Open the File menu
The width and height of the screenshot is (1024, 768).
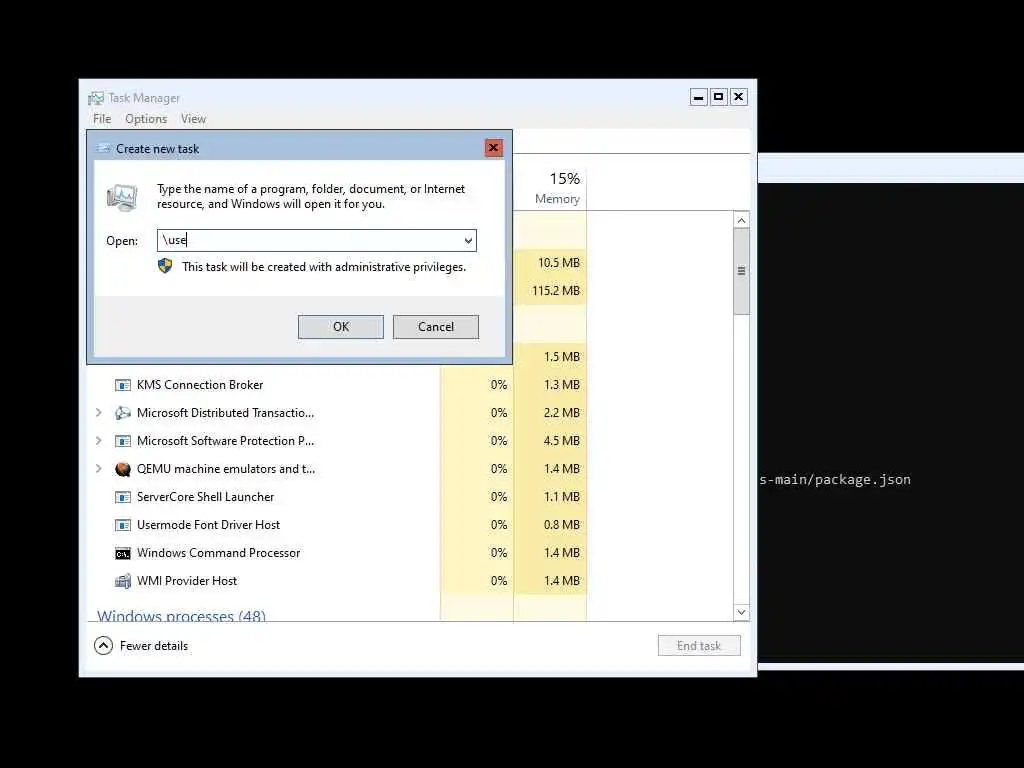pyautogui.click(x=102, y=119)
